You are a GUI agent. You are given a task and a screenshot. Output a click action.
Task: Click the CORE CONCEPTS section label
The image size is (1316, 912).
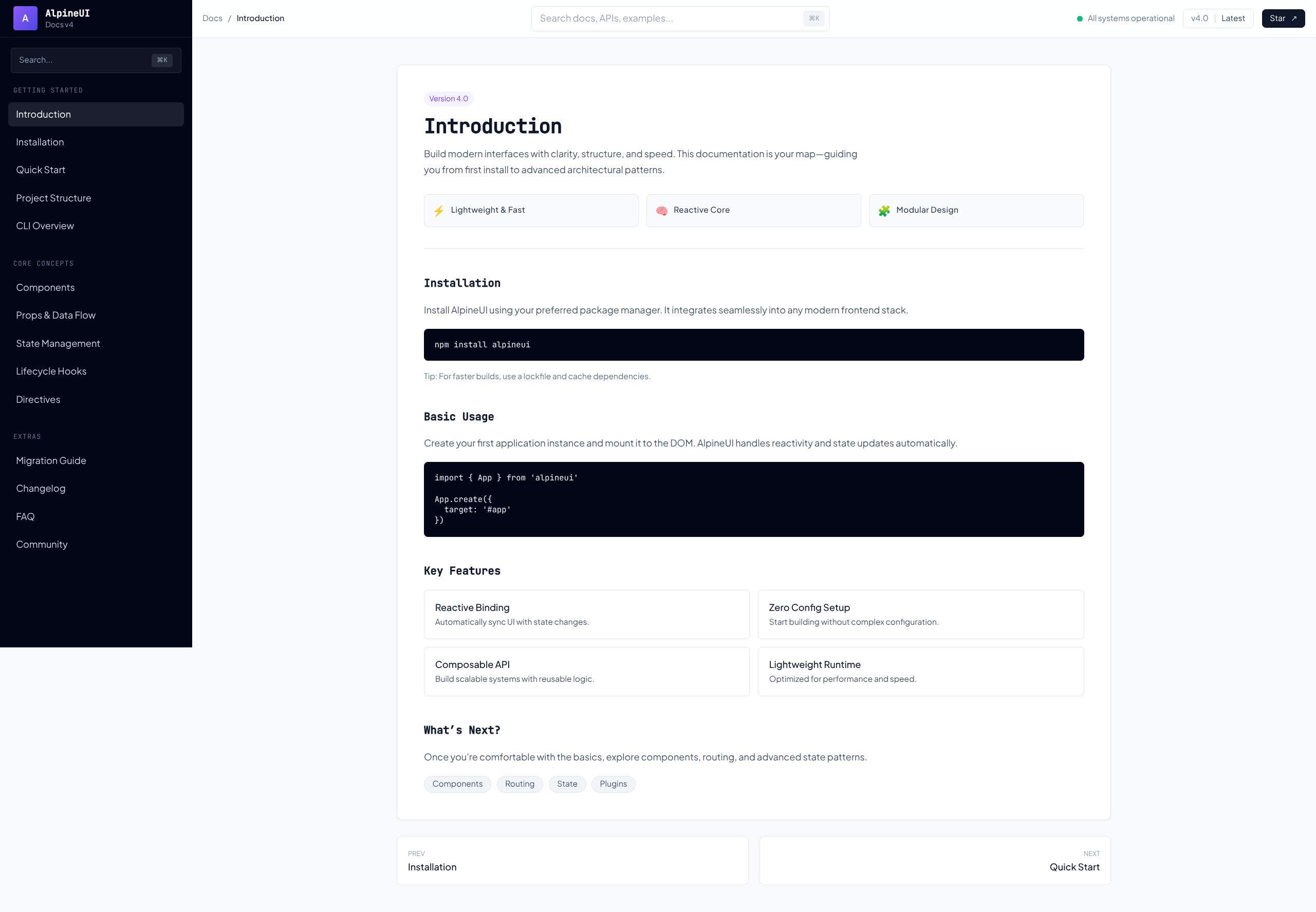pyautogui.click(x=44, y=264)
